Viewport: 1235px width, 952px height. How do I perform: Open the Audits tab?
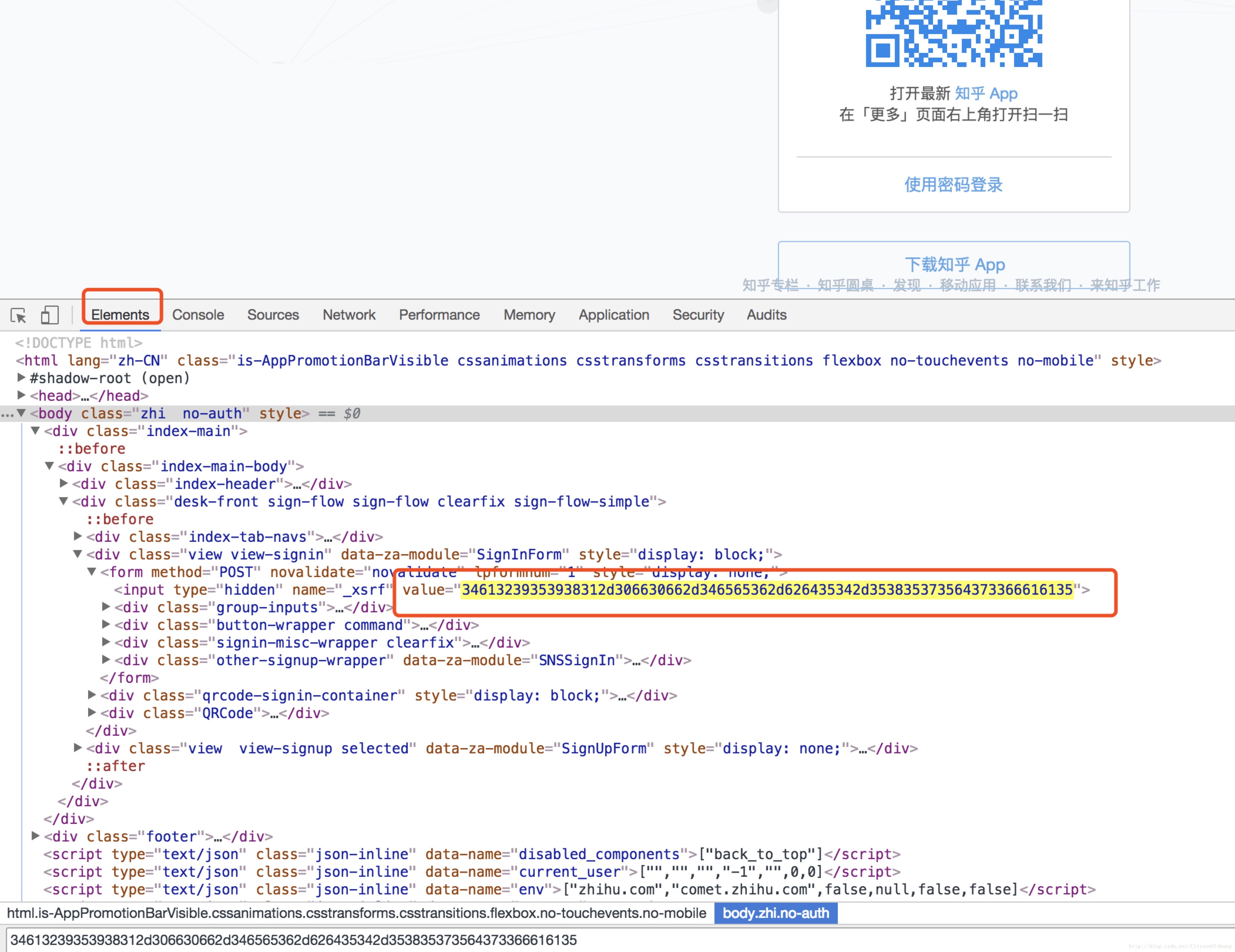[766, 315]
